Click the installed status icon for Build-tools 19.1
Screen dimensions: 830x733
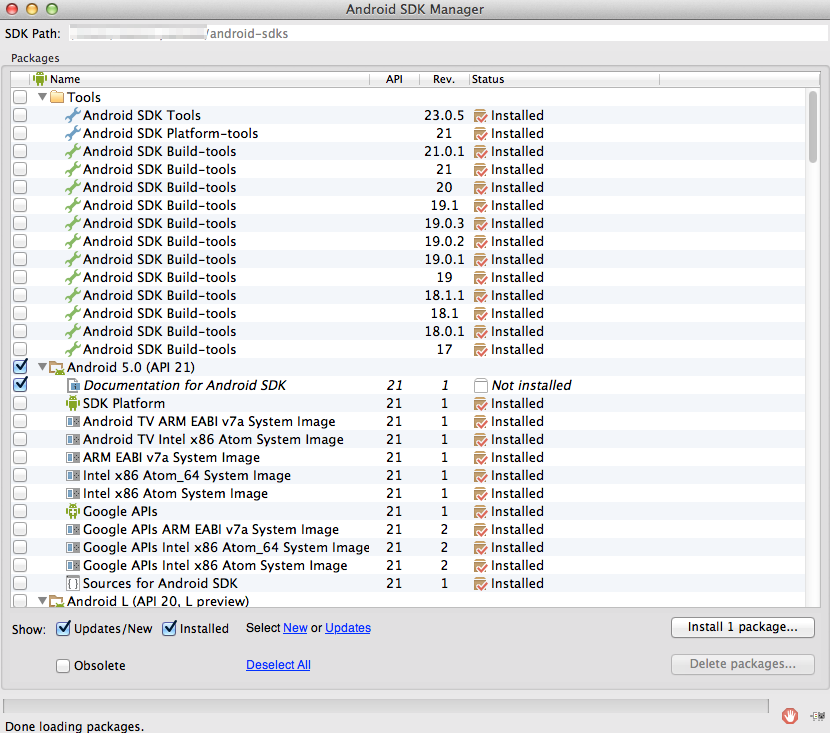click(481, 205)
